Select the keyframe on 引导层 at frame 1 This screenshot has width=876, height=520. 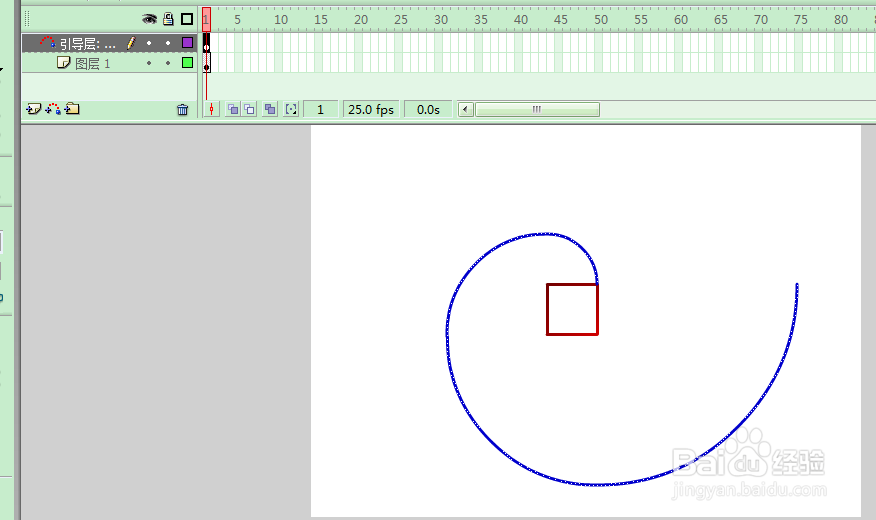point(207,43)
